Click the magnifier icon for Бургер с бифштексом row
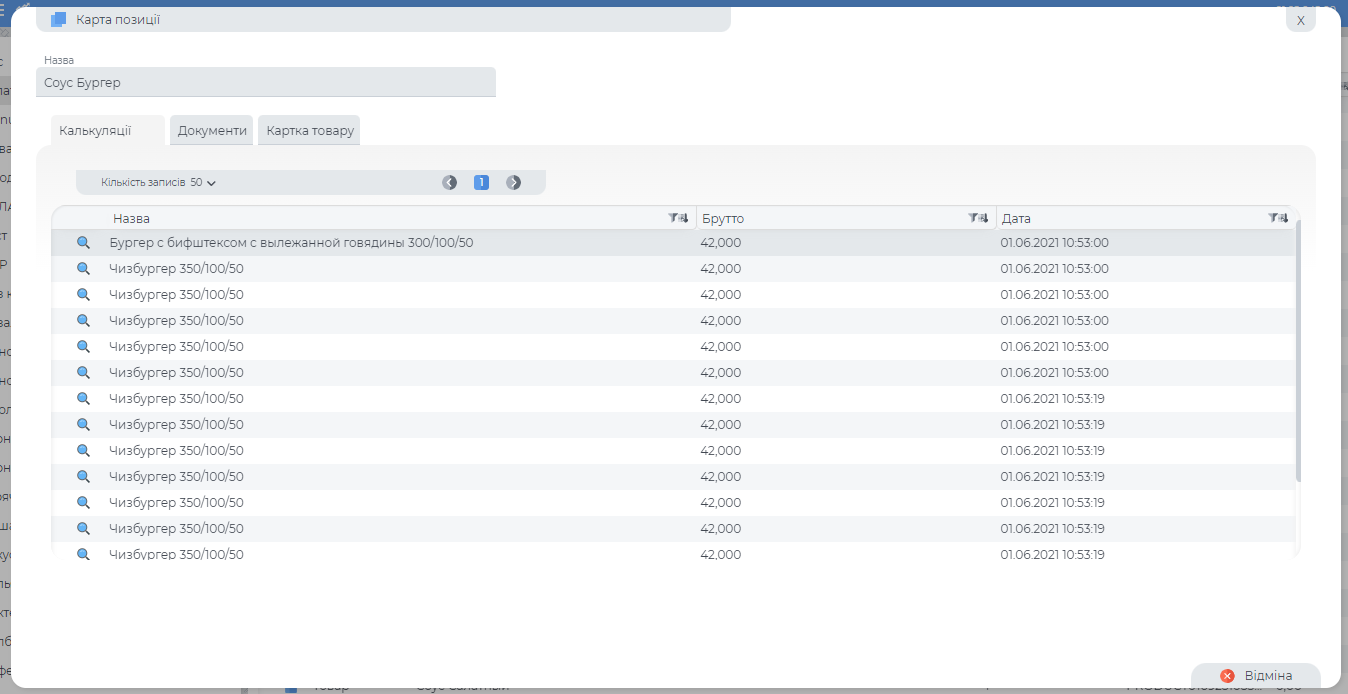The width and height of the screenshot is (1348, 694). click(84, 243)
